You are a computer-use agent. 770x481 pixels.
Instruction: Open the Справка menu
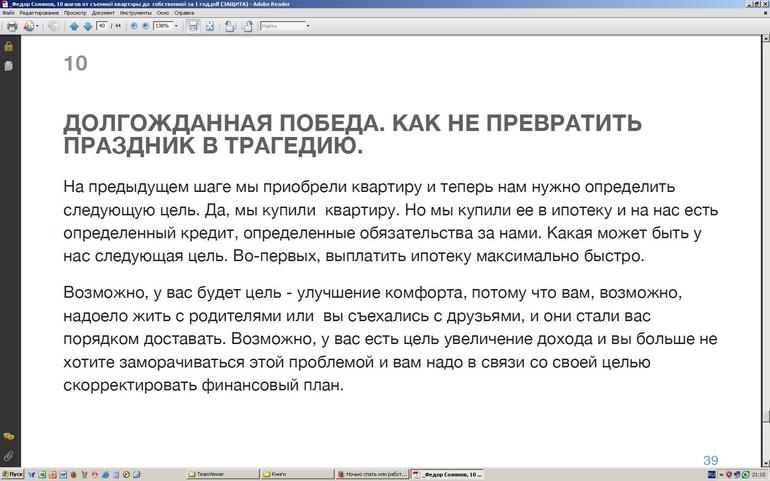pyautogui.click(x=184, y=13)
